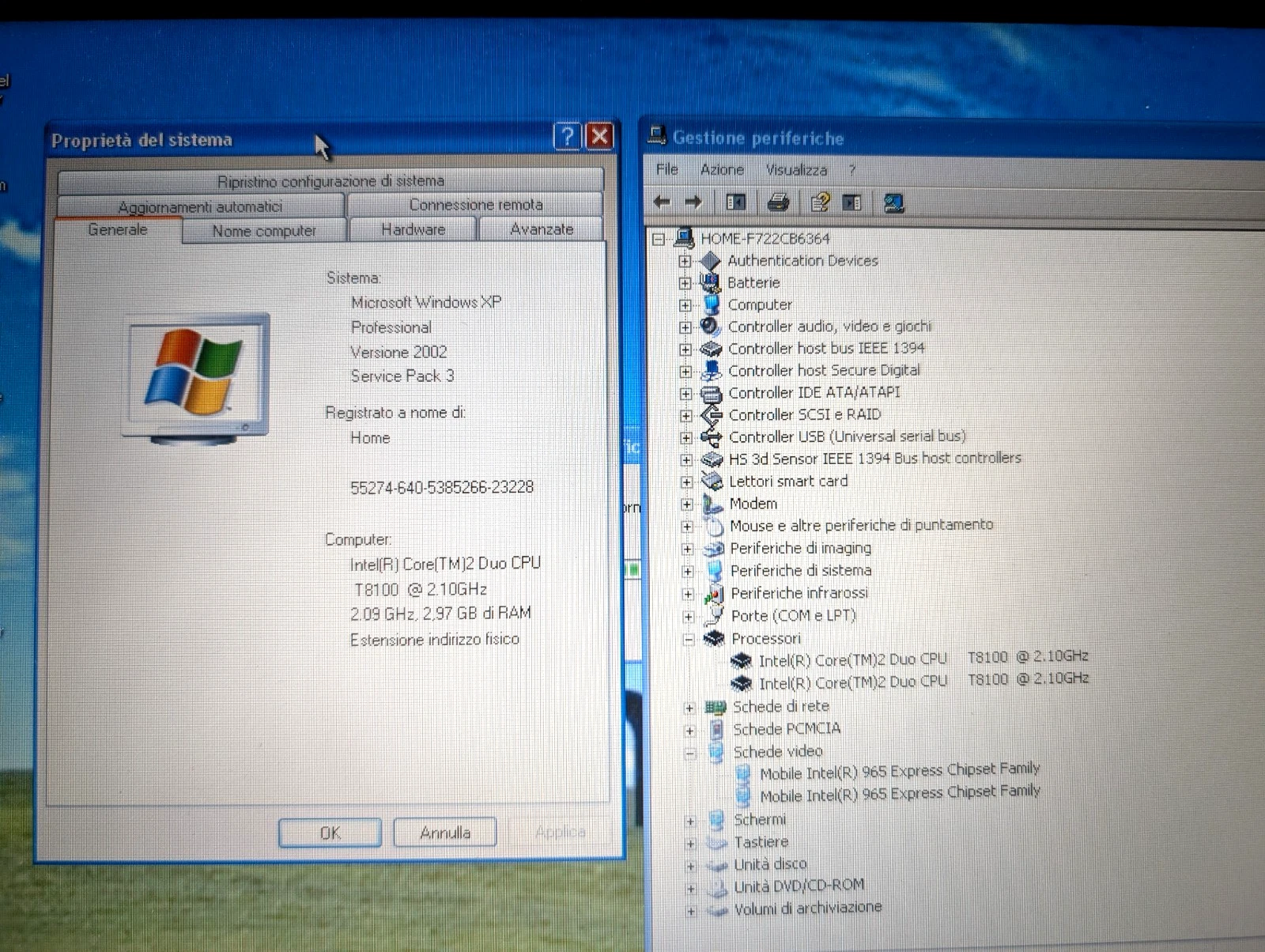1265x952 pixels.
Task: Select the Controller IDE ATA/ATAPI icon
Action: pyautogui.click(x=712, y=393)
